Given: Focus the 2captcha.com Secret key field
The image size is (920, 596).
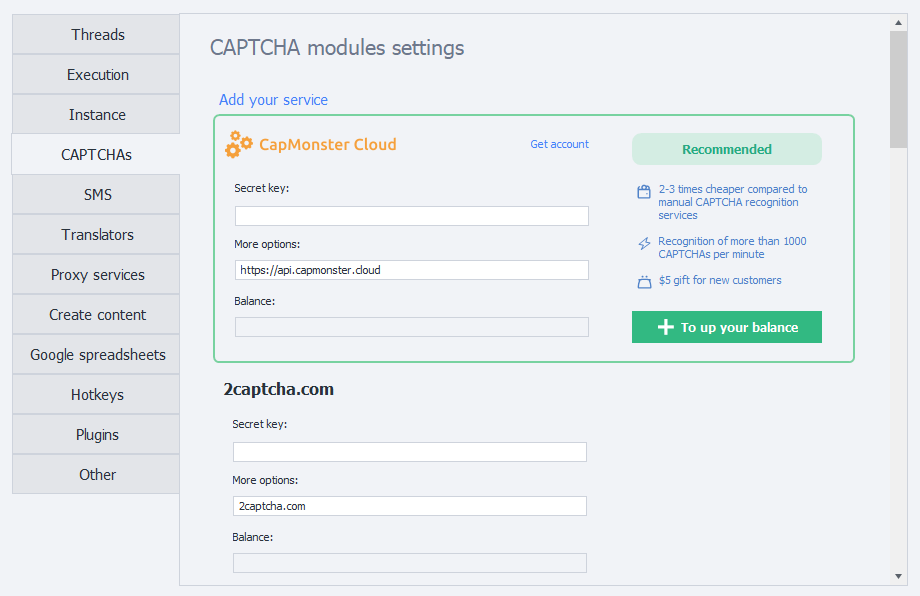Looking at the screenshot, I should tap(409, 452).
